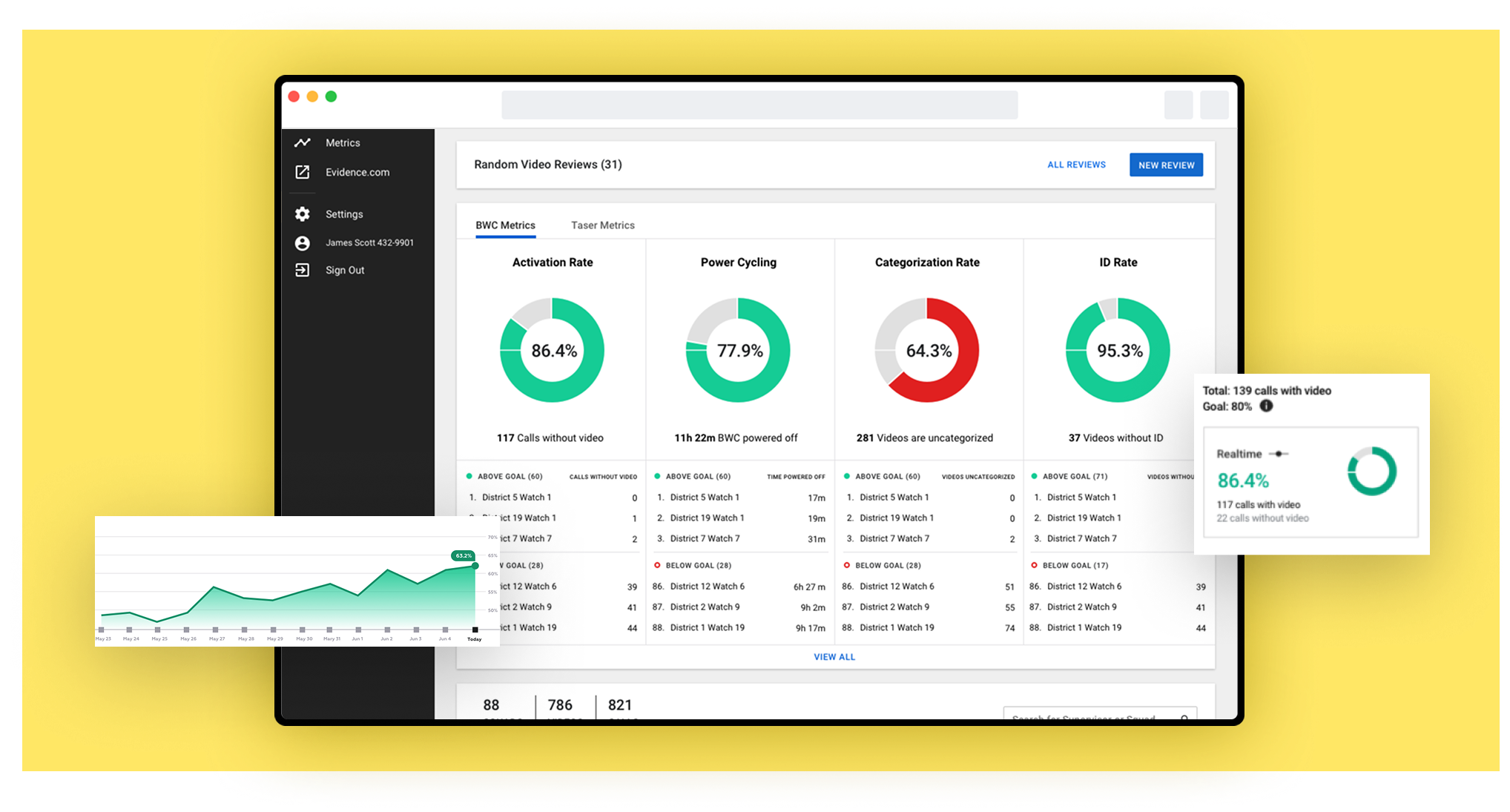Click the red Categorization Rate donut chart
Image resolution: width=1510 pixels, height=812 pixels.
(x=927, y=350)
